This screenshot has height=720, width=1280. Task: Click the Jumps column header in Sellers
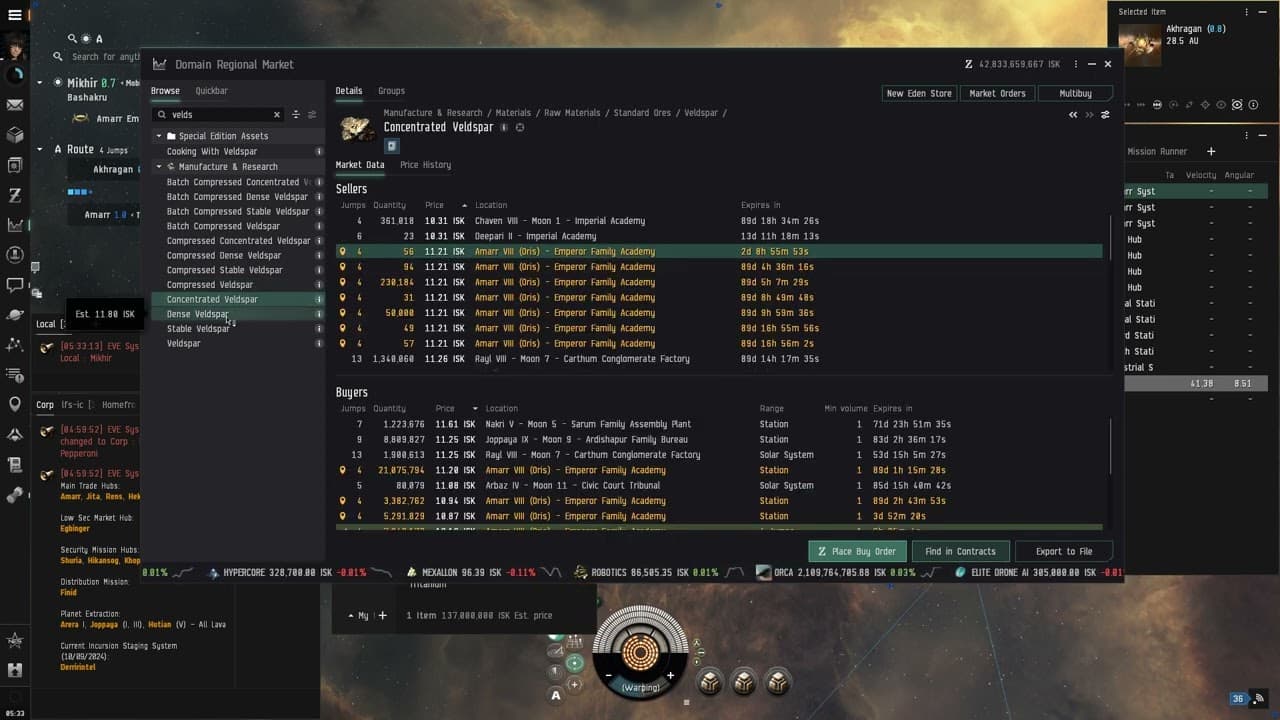[353, 205]
